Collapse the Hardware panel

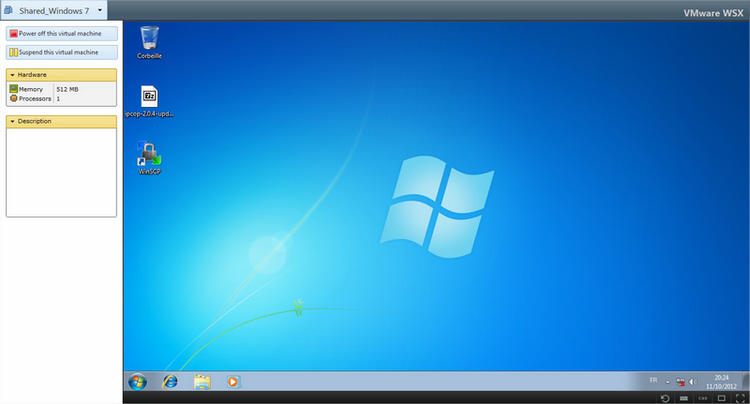tap(61, 75)
